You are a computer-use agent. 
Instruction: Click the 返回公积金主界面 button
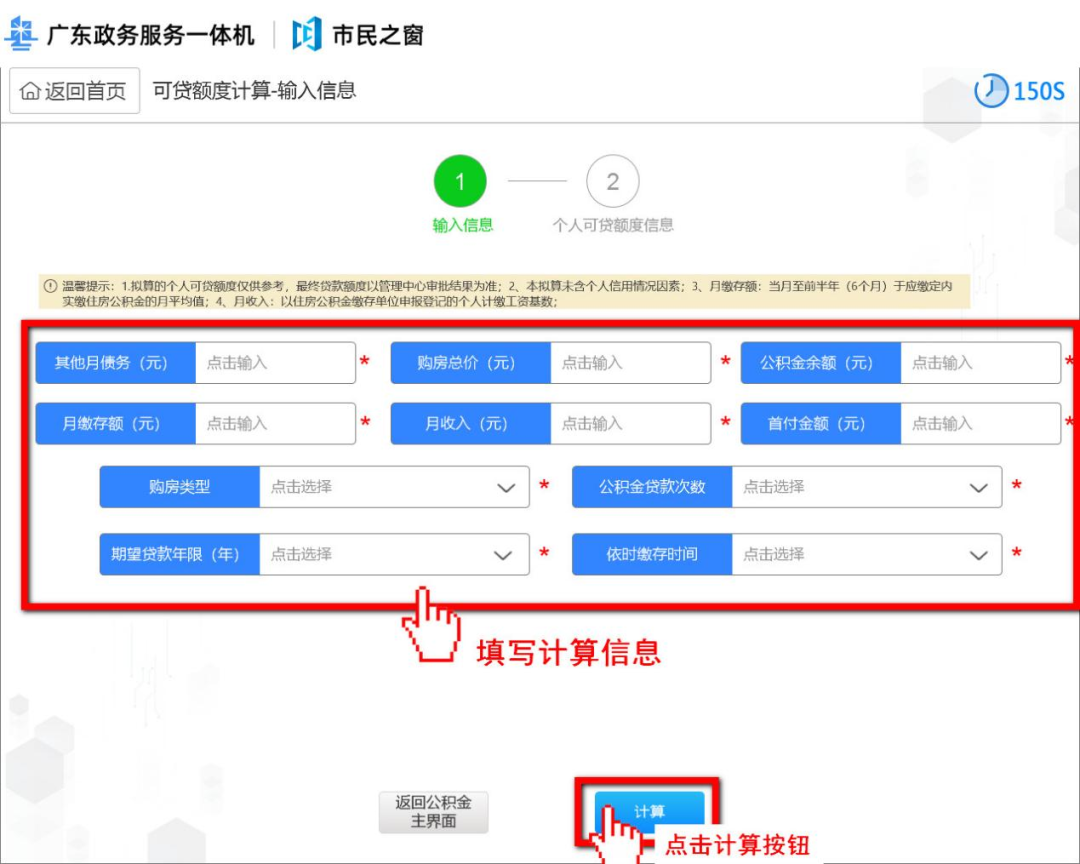coord(433,812)
